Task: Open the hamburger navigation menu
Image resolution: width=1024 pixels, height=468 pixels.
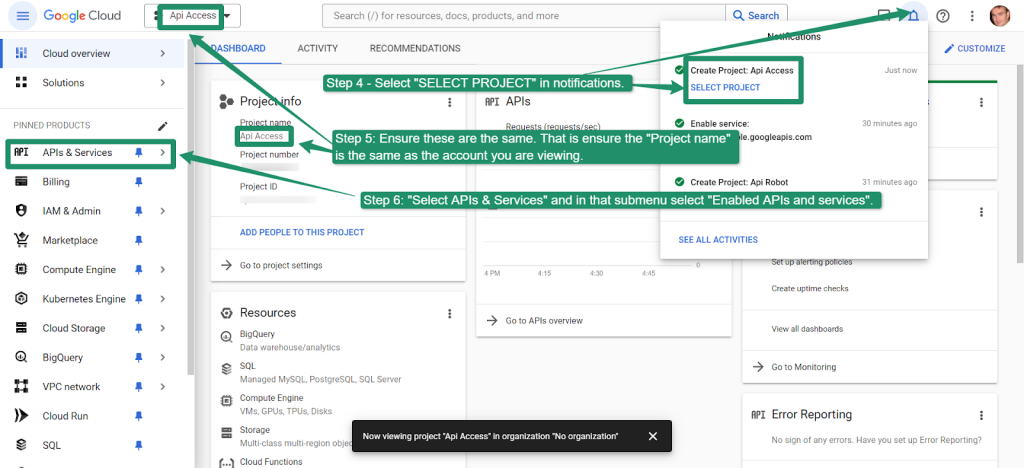Action: (x=22, y=16)
